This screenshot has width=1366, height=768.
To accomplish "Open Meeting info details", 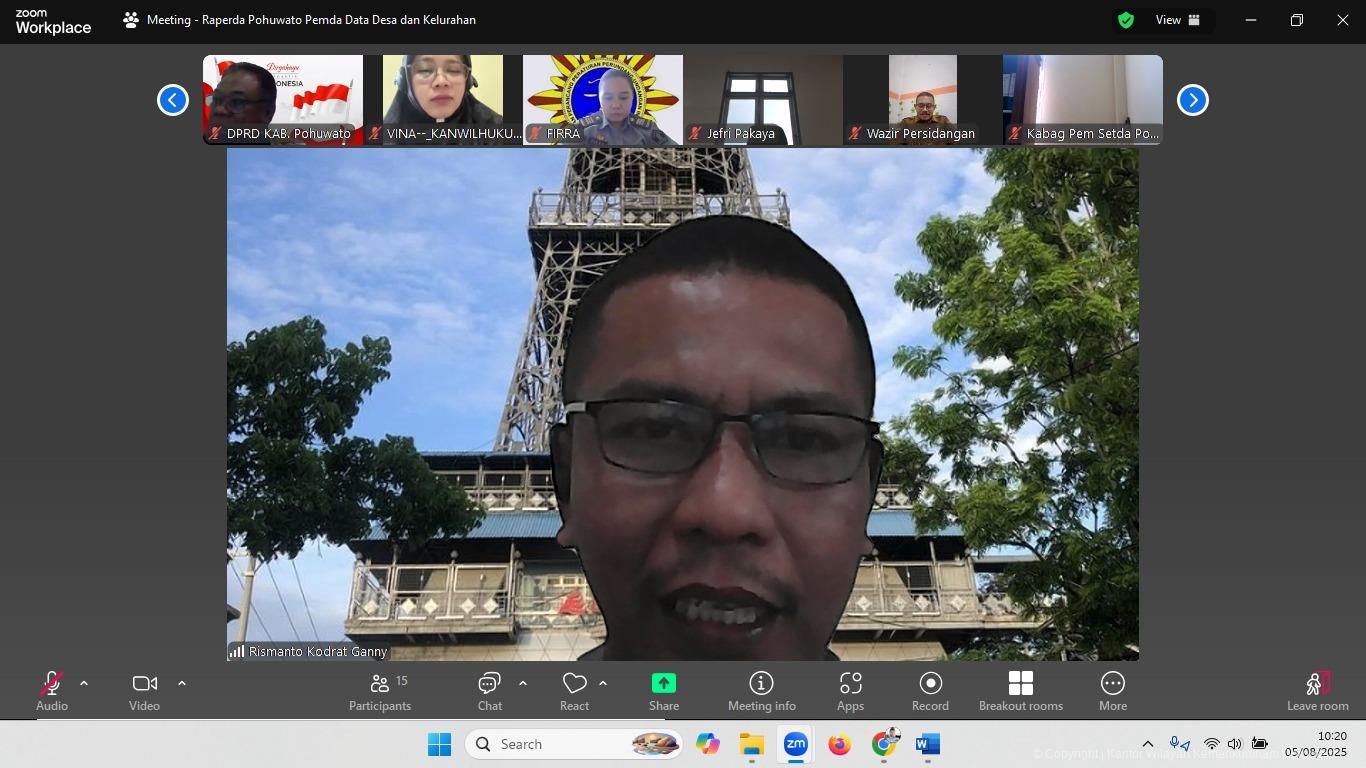I will (761, 691).
